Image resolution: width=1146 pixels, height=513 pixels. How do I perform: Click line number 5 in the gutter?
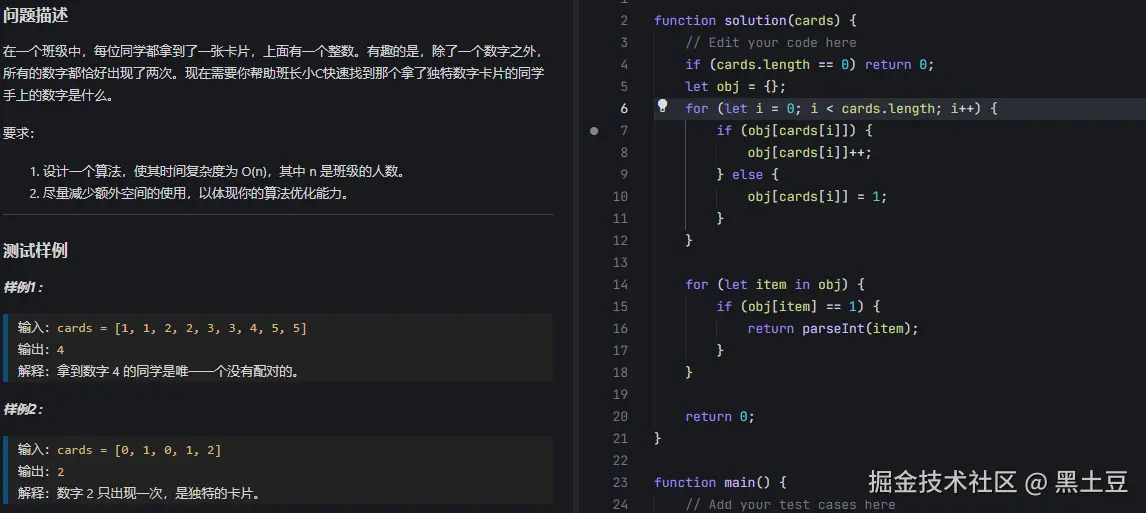pyautogui.click(x=623, y=86)
